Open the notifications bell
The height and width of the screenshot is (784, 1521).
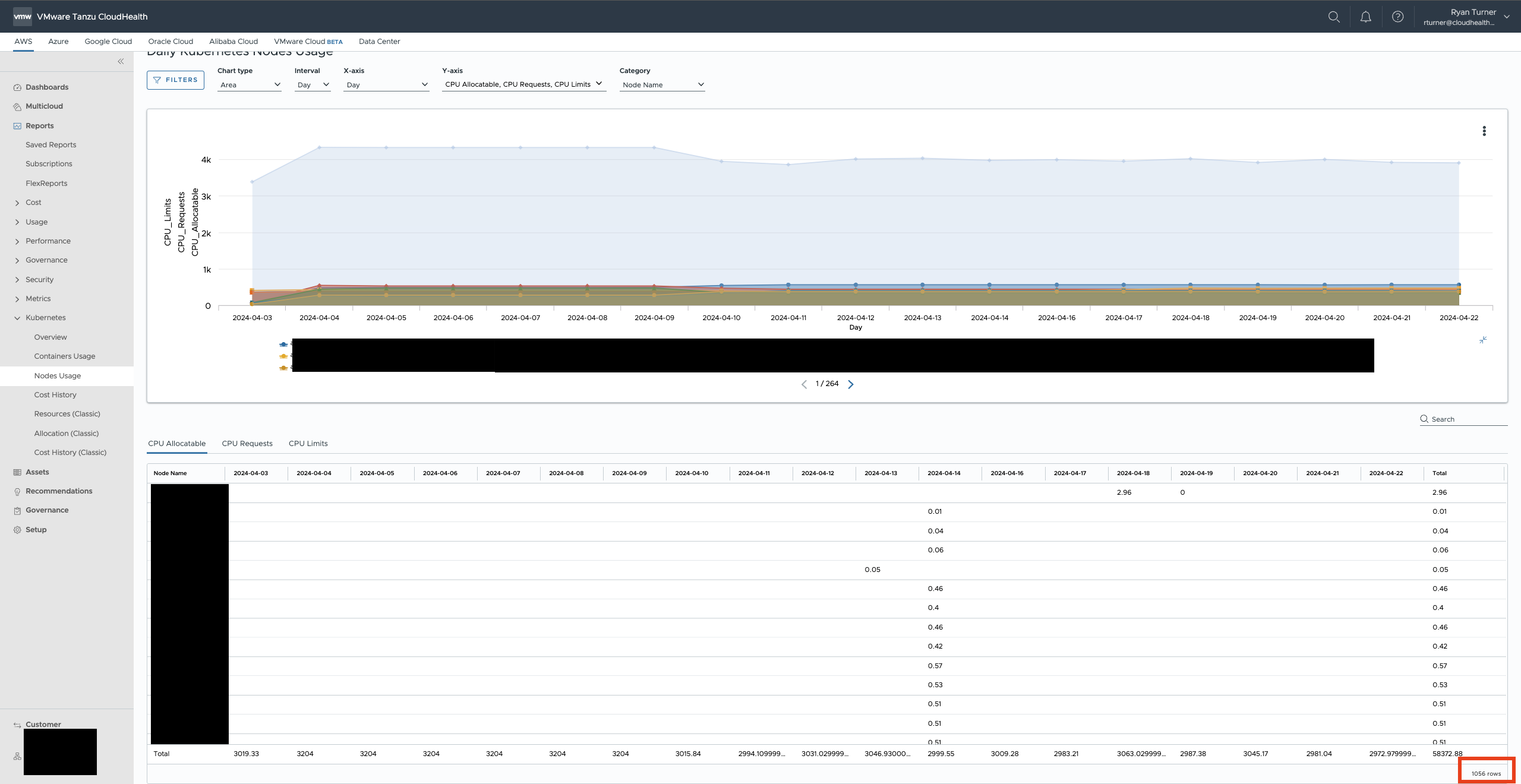coord(1366,17)
